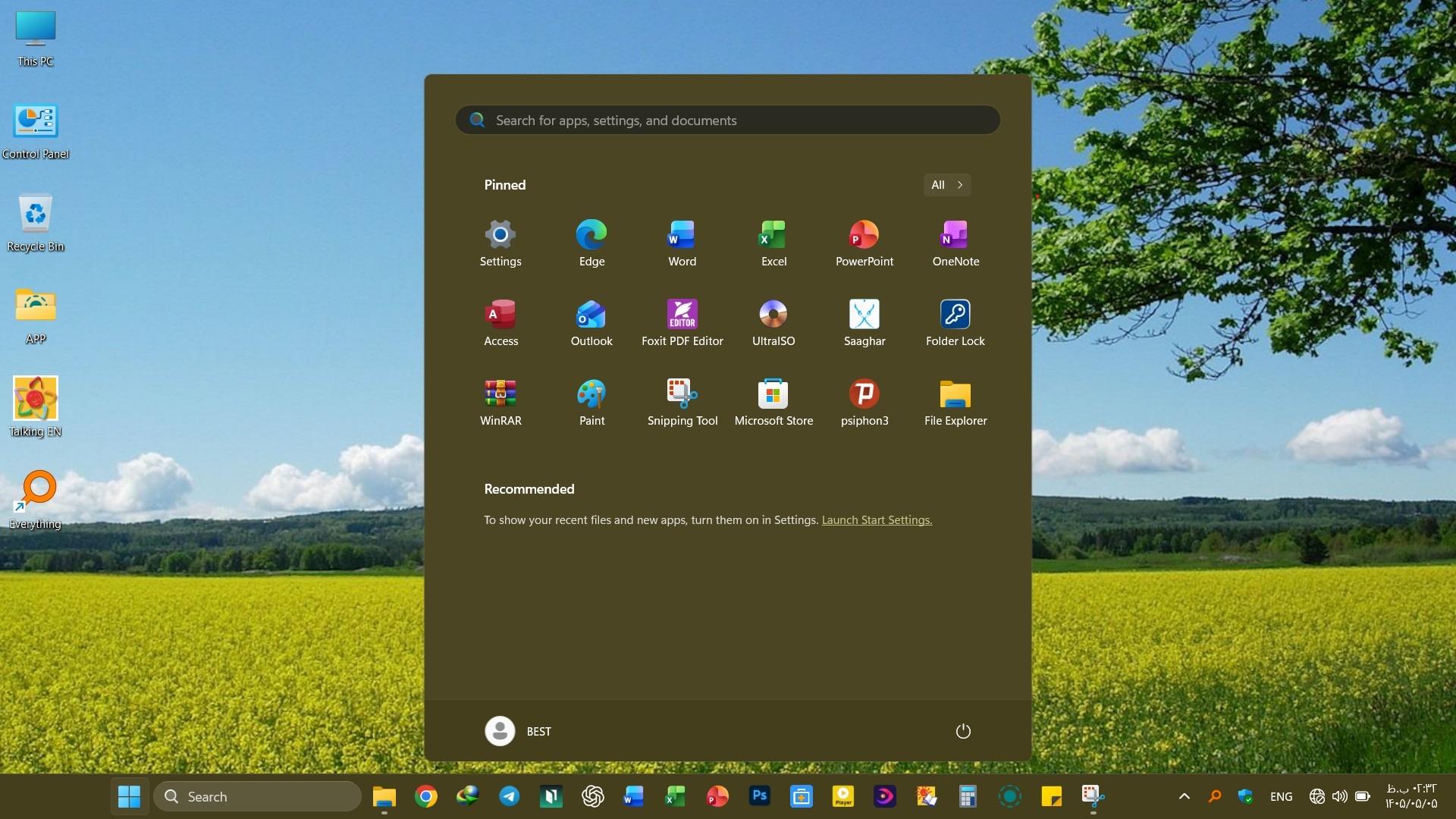Launch Edge from the Start menu
Viewport: 1456px width, 819px height.
click(x=591, y=243)
